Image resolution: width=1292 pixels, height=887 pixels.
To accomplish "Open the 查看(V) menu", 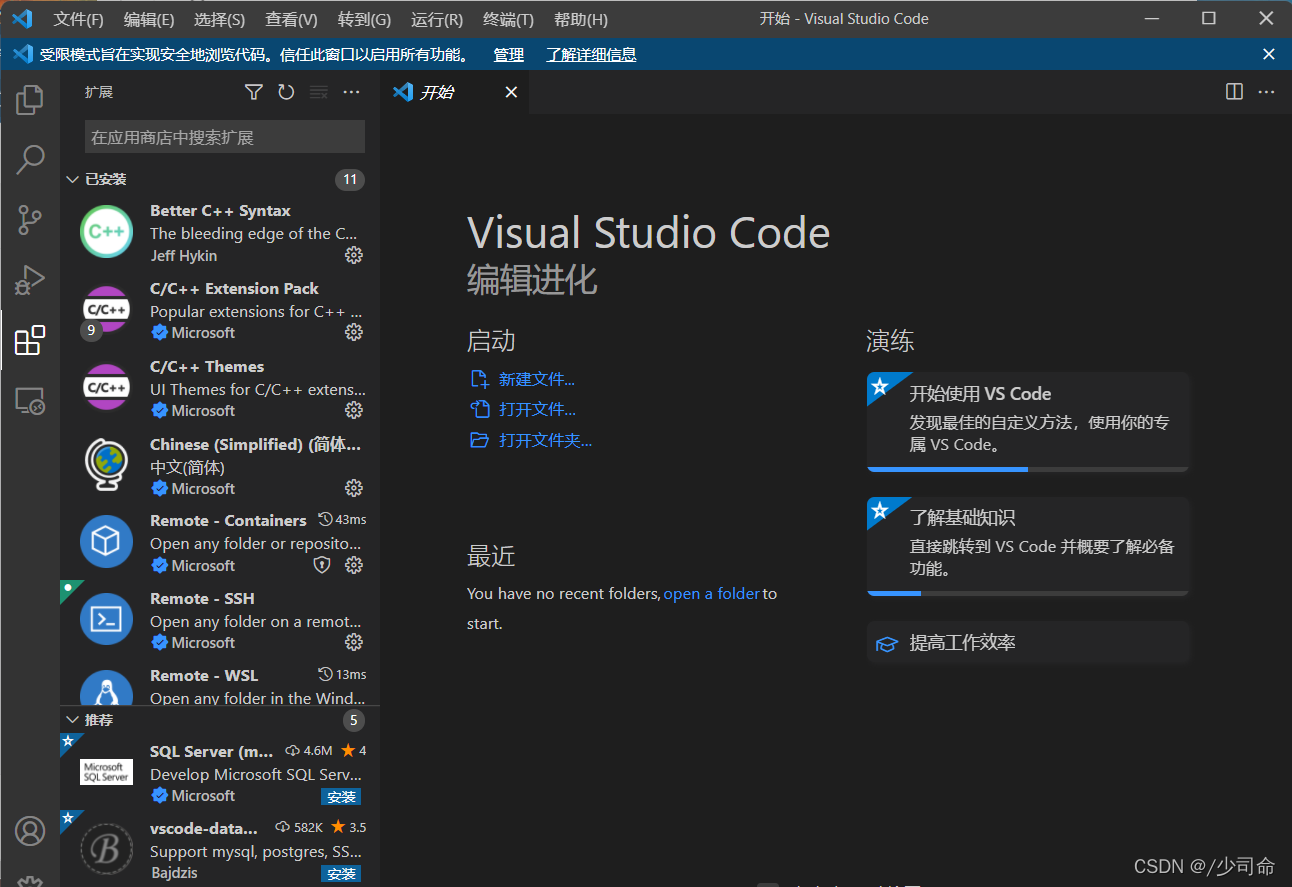I will [291, 19].
